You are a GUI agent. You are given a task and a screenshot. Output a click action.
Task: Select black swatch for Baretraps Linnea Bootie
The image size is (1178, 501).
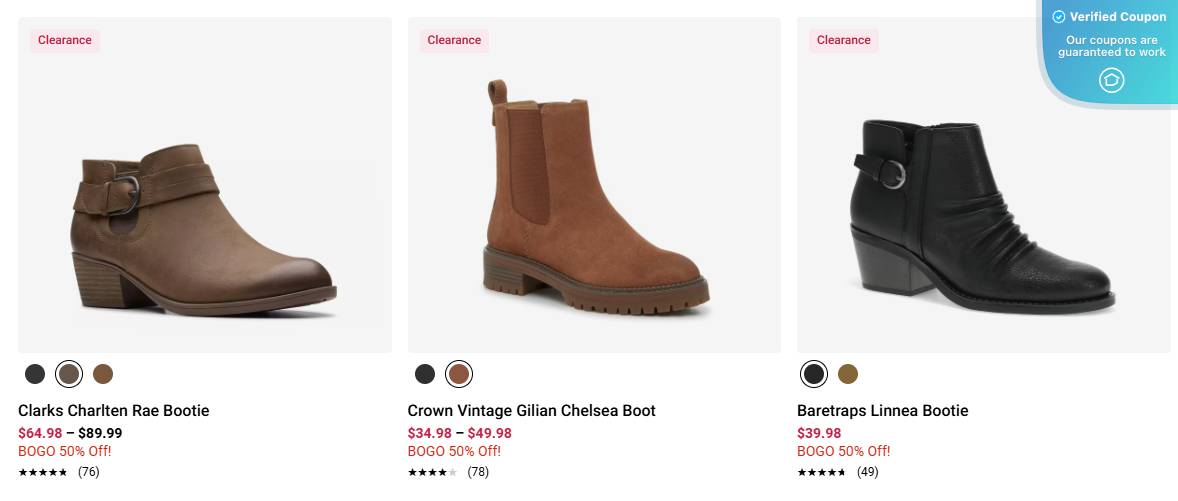(814, 374)
